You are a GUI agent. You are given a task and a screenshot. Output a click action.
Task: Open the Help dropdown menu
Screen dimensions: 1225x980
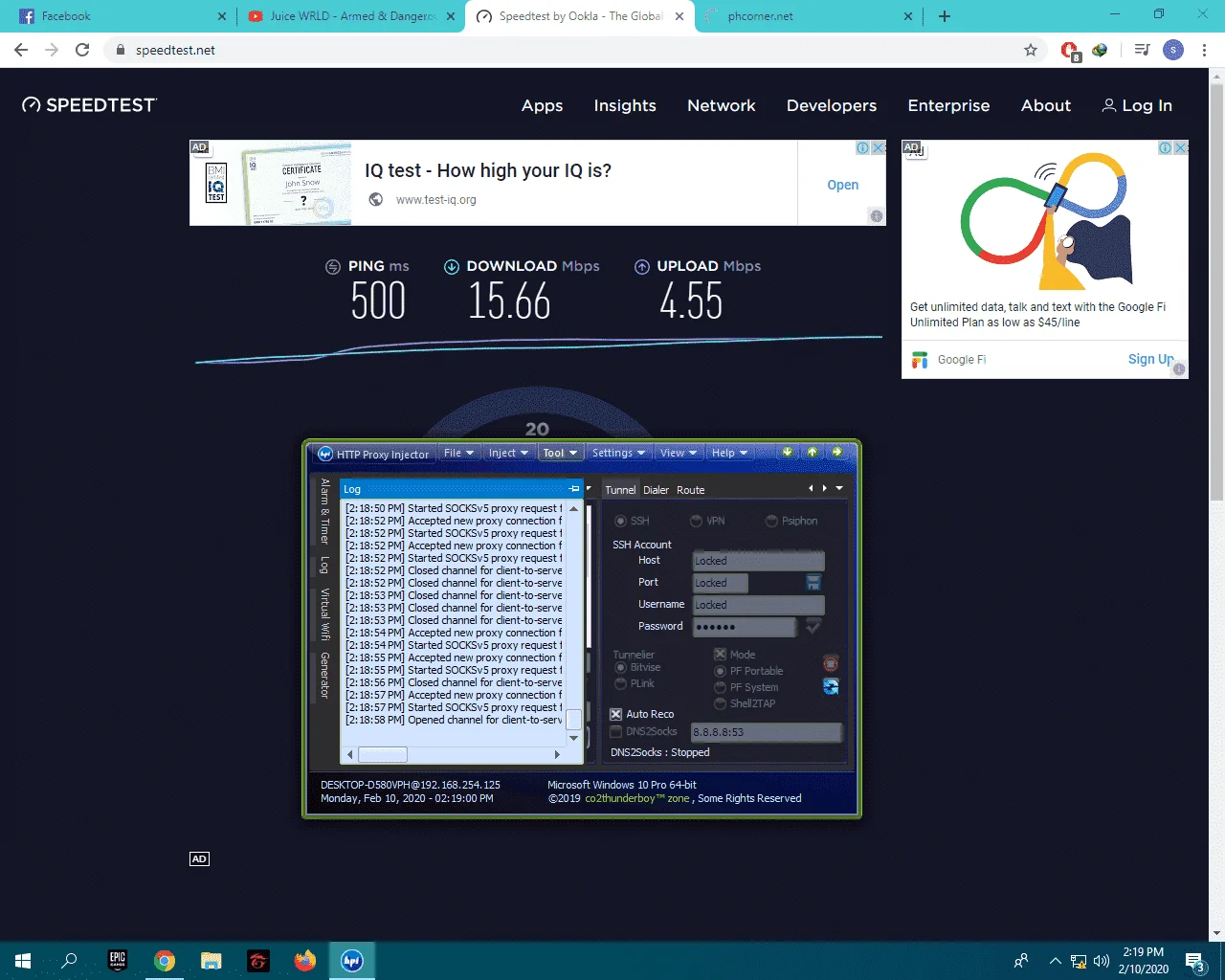coord(729,453)
